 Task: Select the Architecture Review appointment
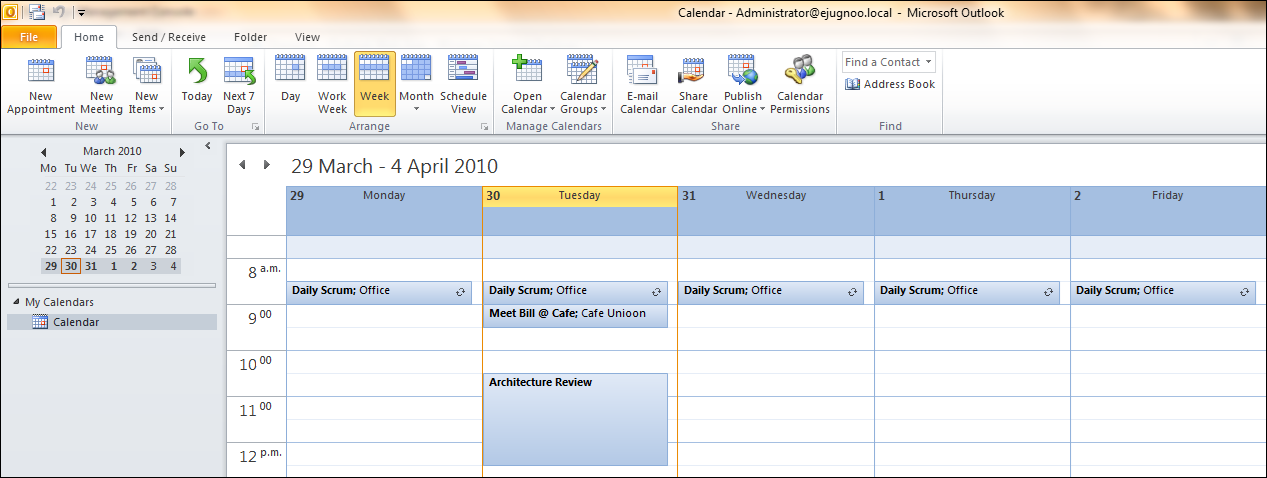pyautogui.click(x=575, y=419)
